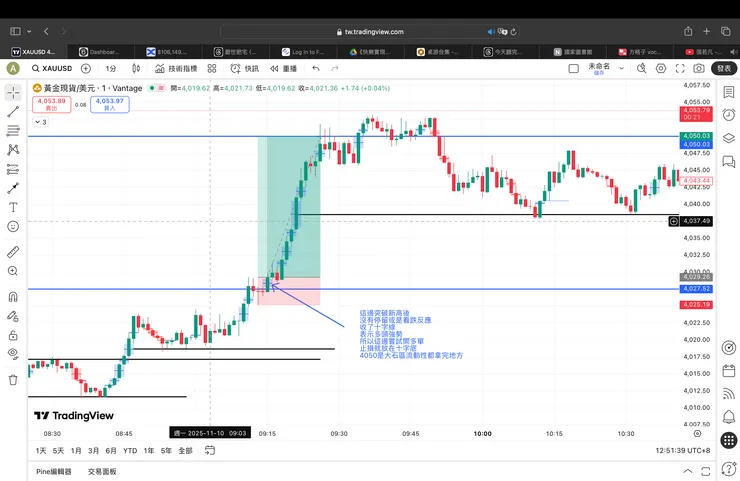Open the calendar panel icon

[x=729, y=371]
